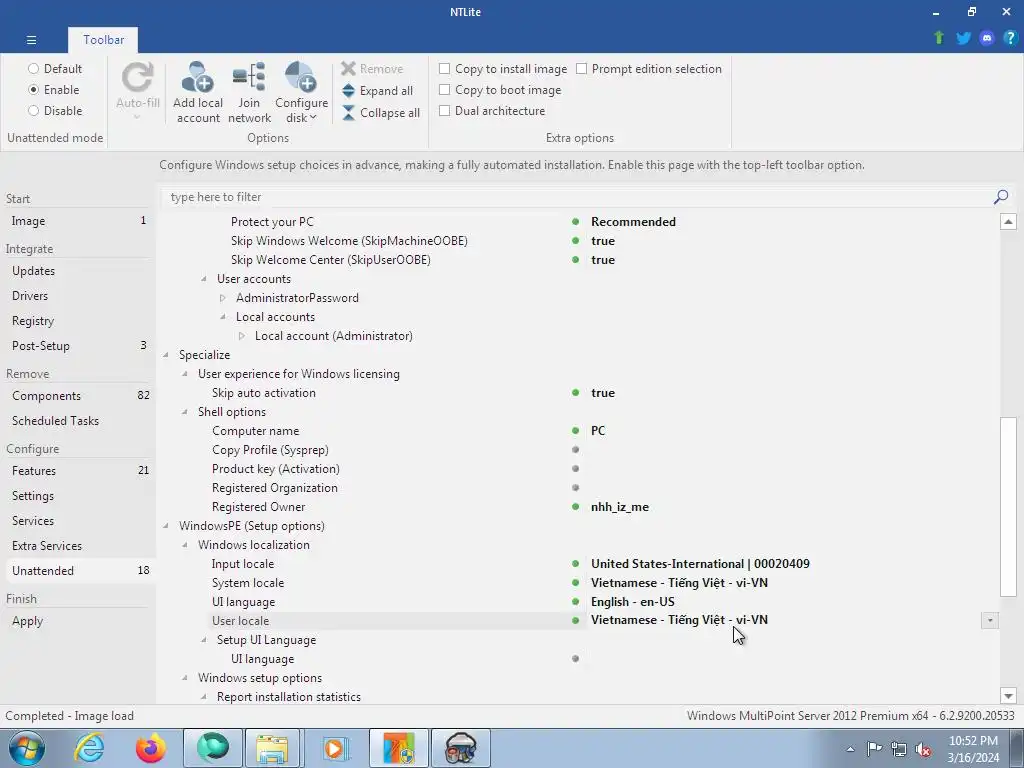This screenshot has width=1024, height=768.
Task: Click the Remove toolbar button
Action: point(372,69)
